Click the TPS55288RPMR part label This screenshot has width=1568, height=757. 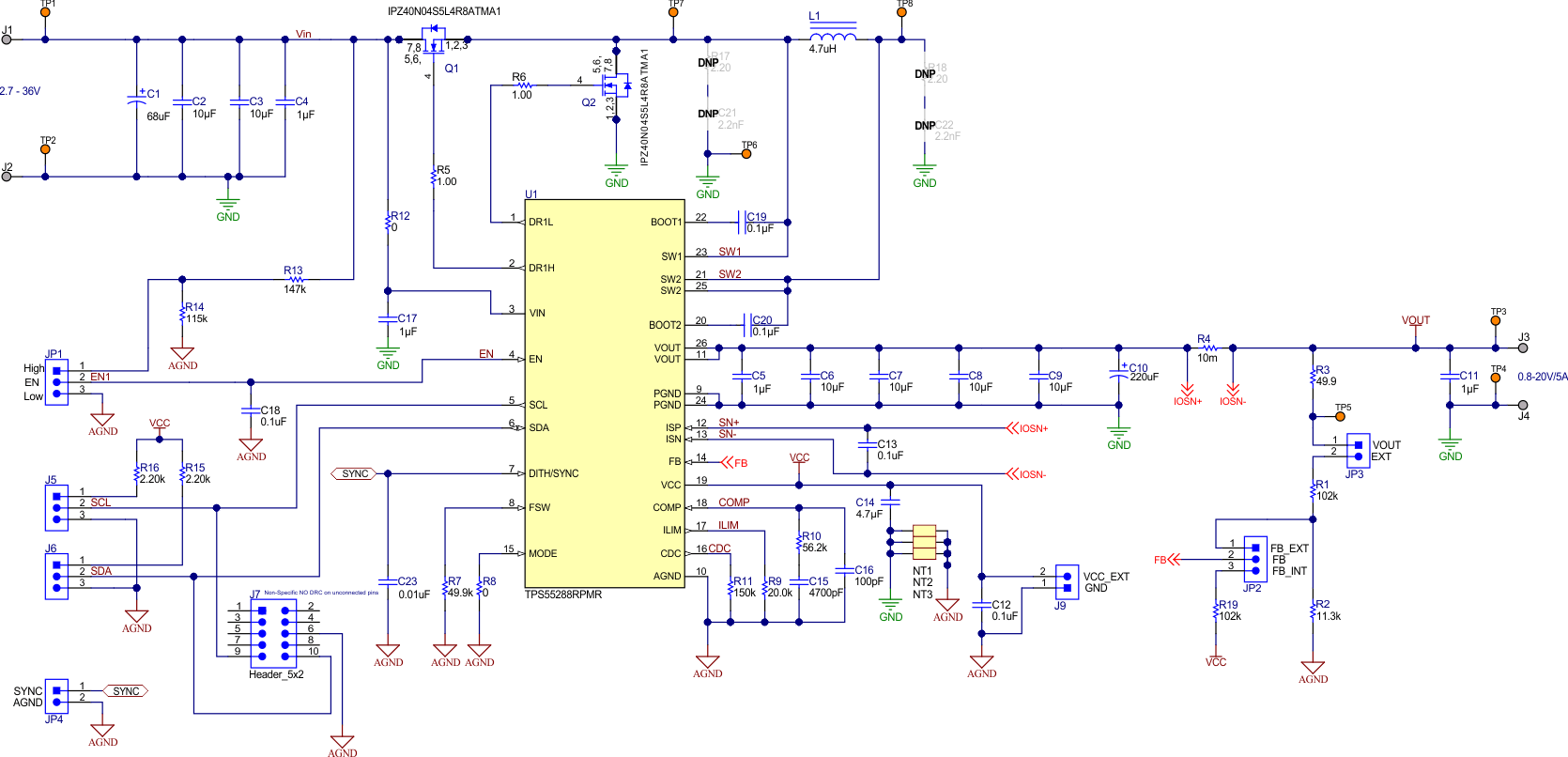click(x=563, y=595)
